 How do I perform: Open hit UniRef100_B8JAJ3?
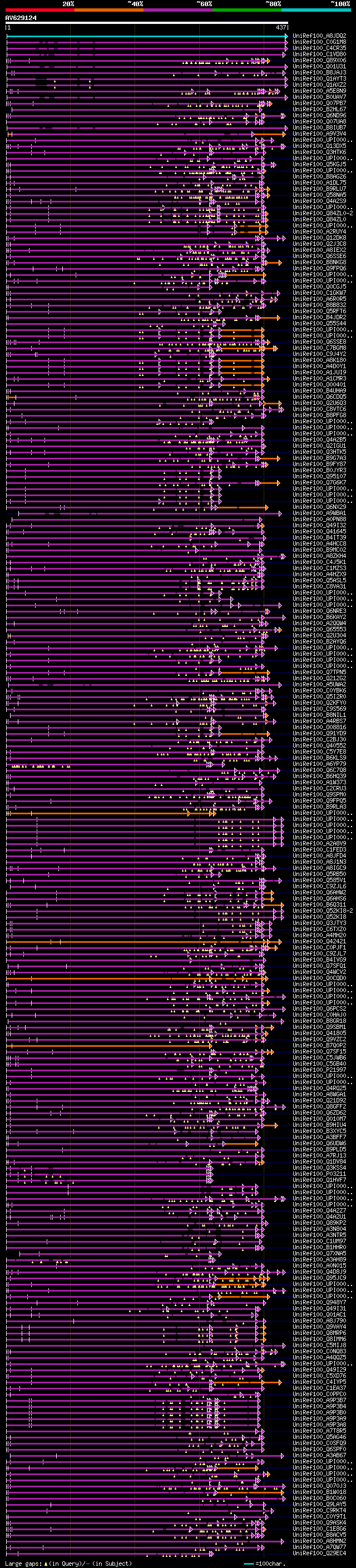pyautogui.click(x=319, y=72)
